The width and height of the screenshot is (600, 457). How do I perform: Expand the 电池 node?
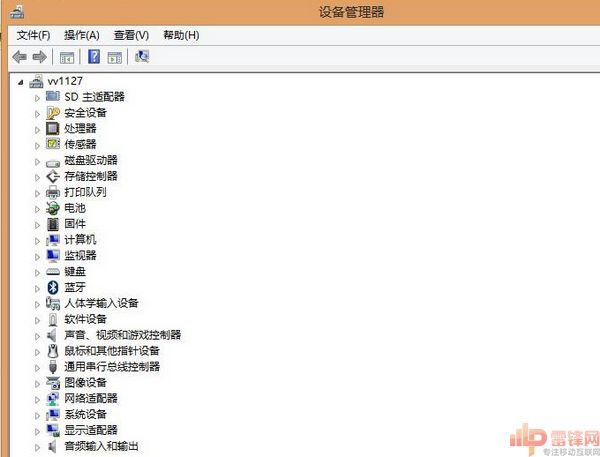click(37, 209)
